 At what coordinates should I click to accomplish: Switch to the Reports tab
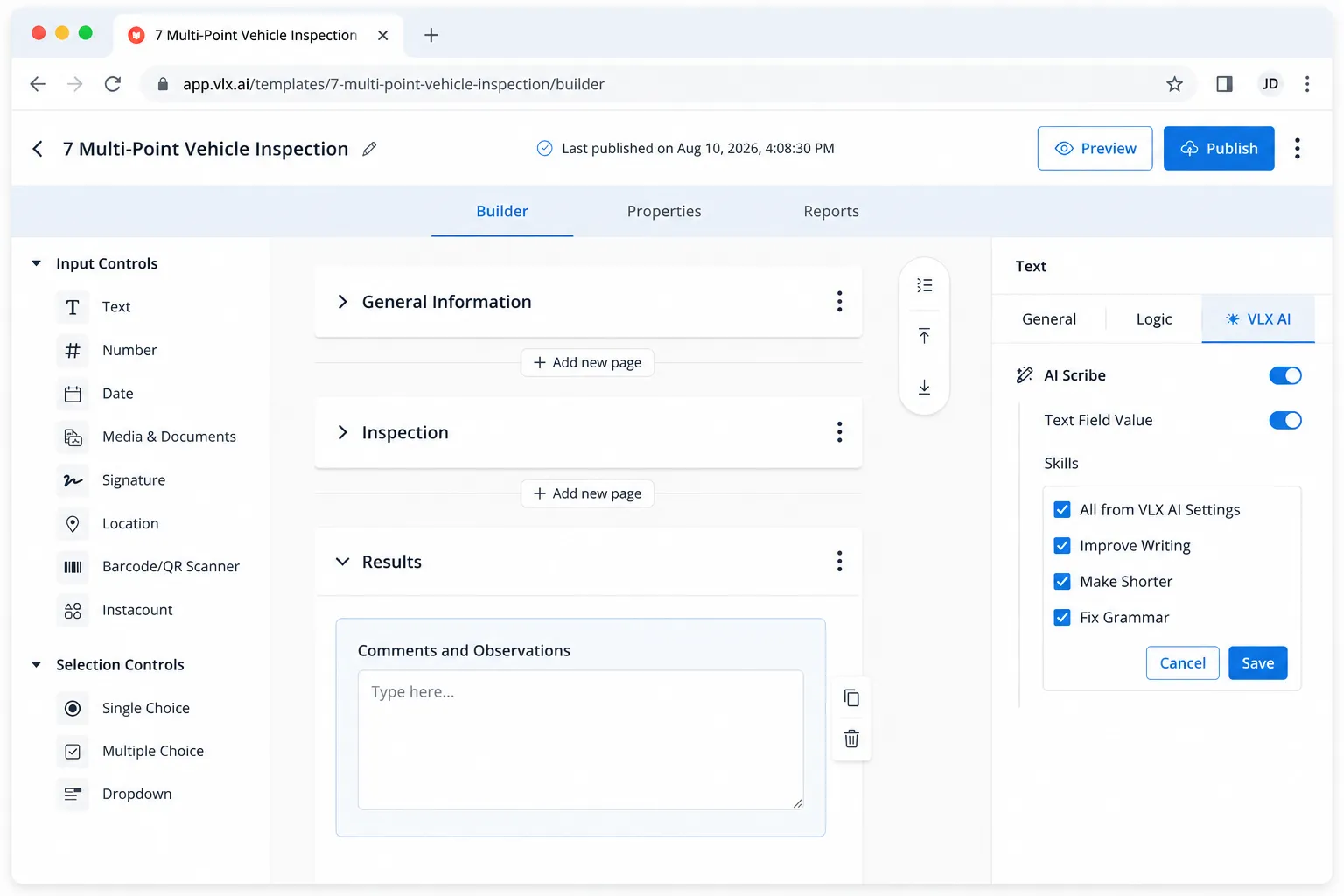pyautogui.click(x=831, y=211)
